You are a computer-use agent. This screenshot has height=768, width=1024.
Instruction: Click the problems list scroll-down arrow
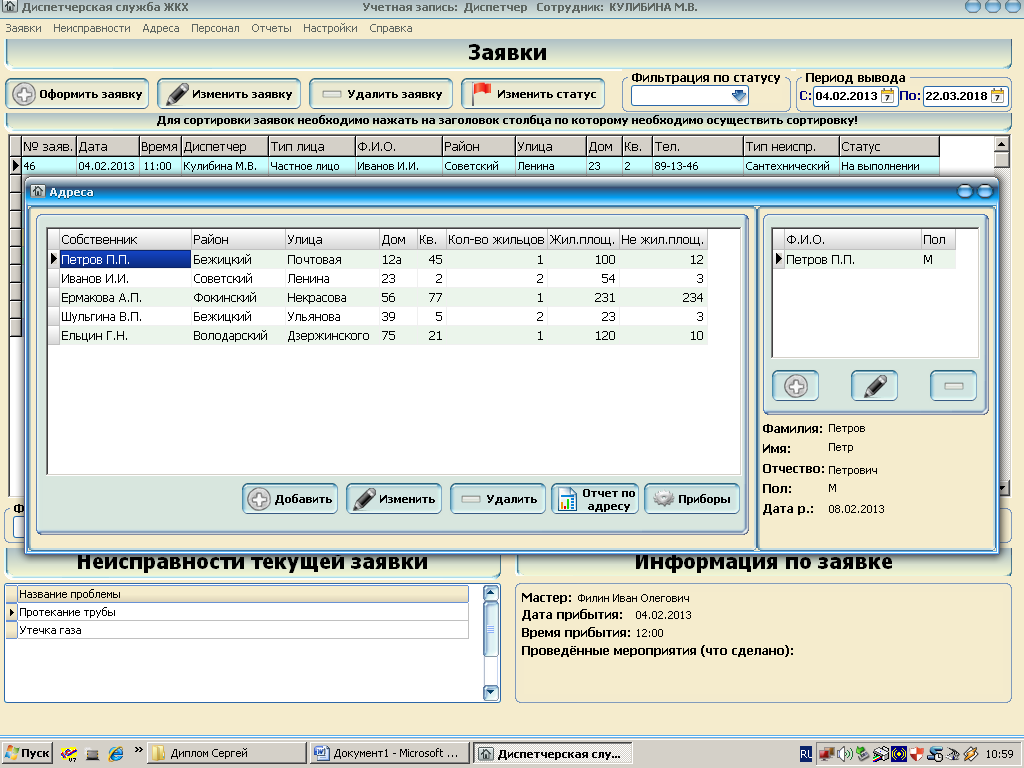point(490,693)
